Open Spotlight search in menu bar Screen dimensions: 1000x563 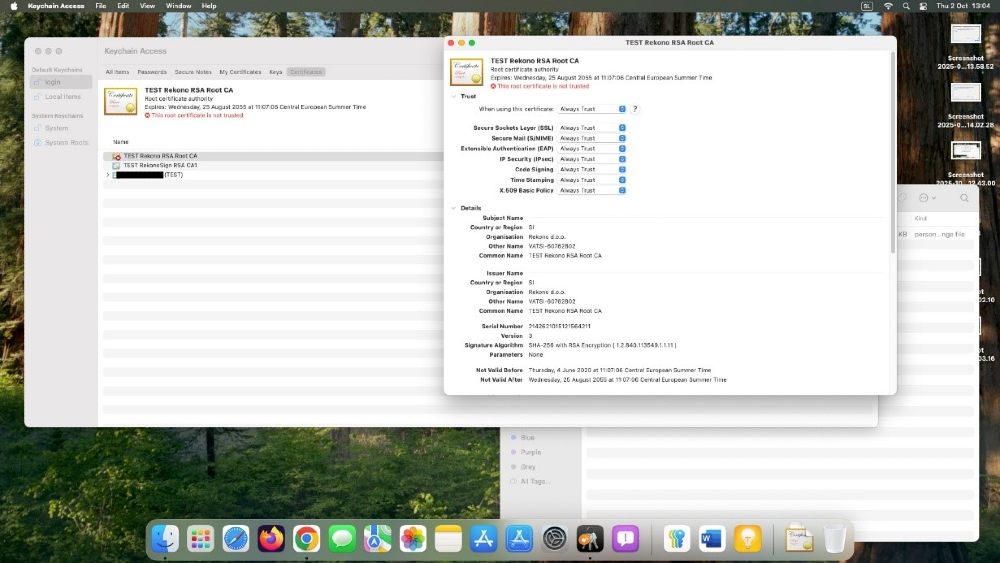906,6
